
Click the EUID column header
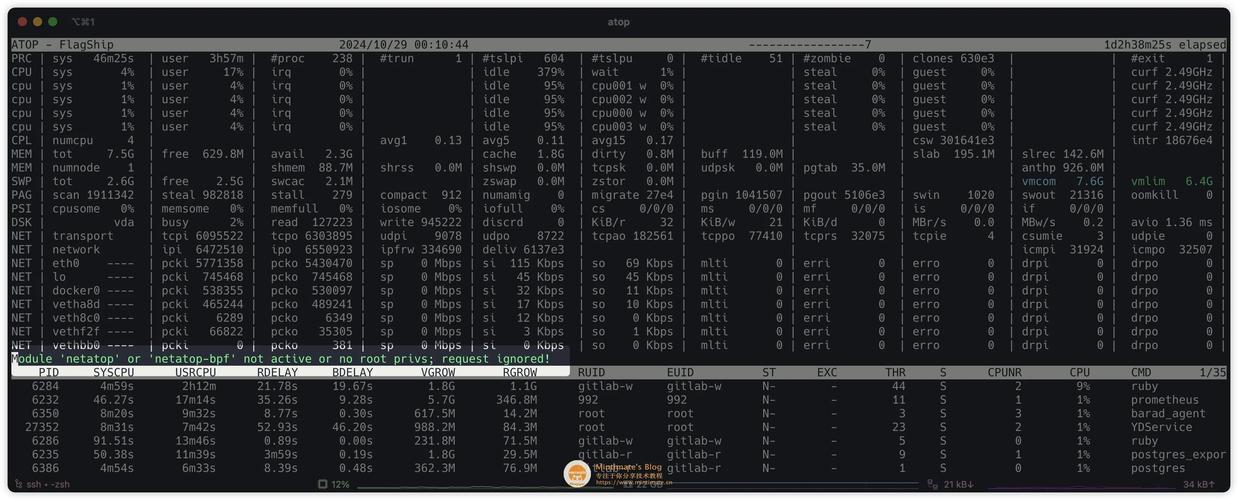pos(680,372)
